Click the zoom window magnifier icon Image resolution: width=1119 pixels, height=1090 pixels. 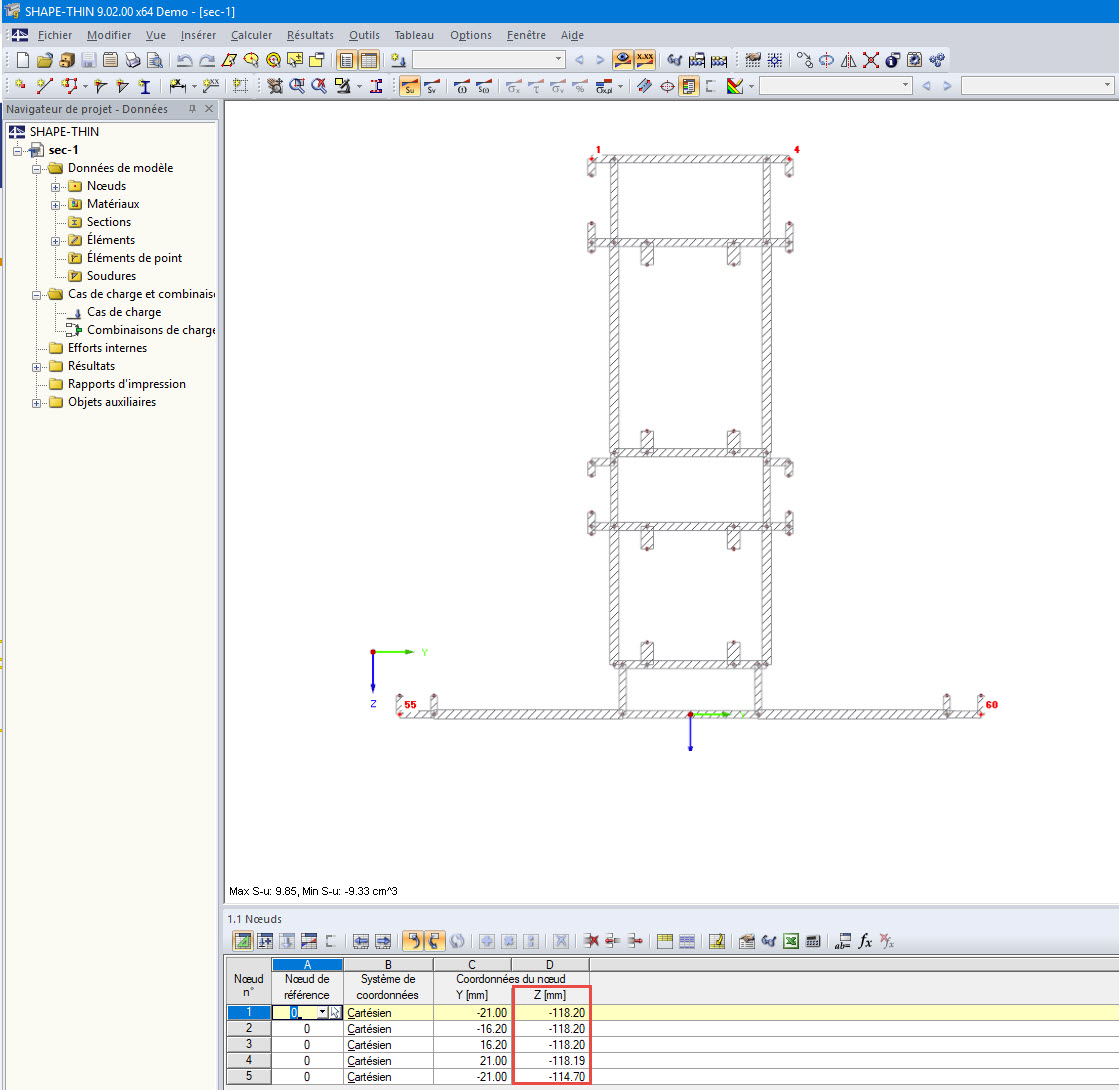coord(298,86)
